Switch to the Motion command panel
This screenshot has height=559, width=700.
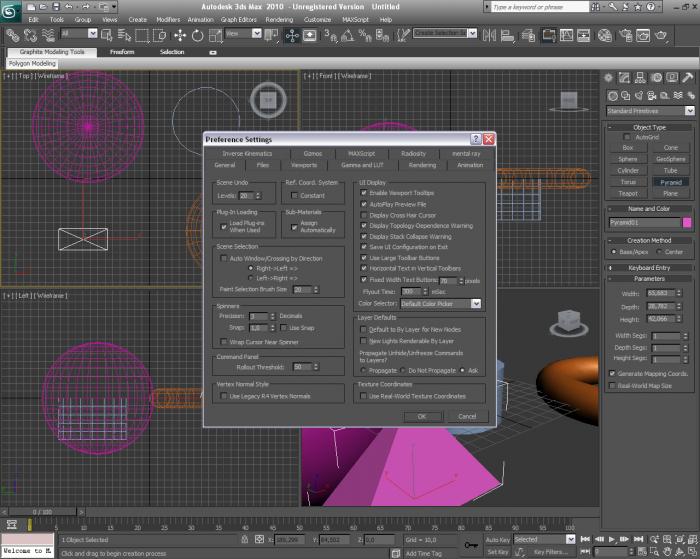656,78
